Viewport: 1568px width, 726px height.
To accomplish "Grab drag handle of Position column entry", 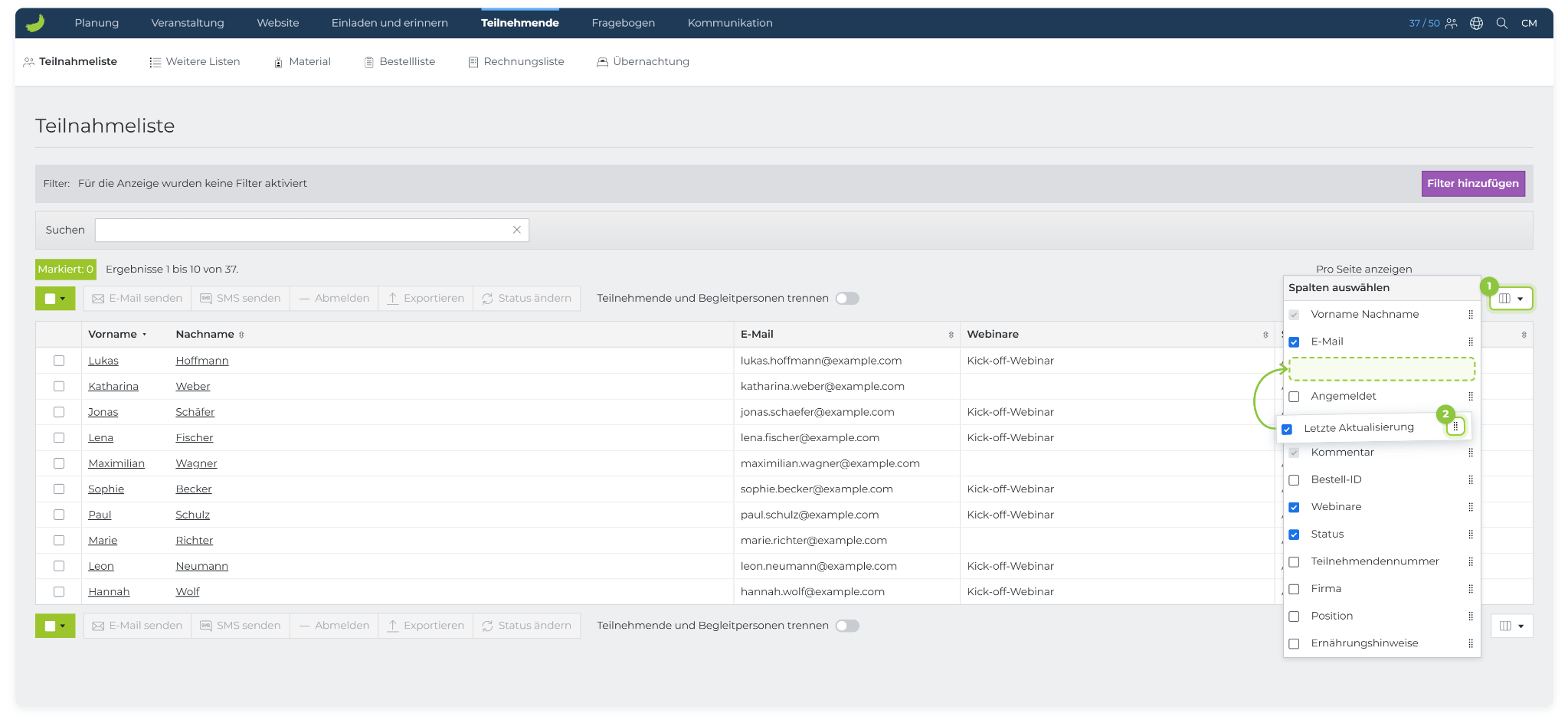I will point(1470,616).
